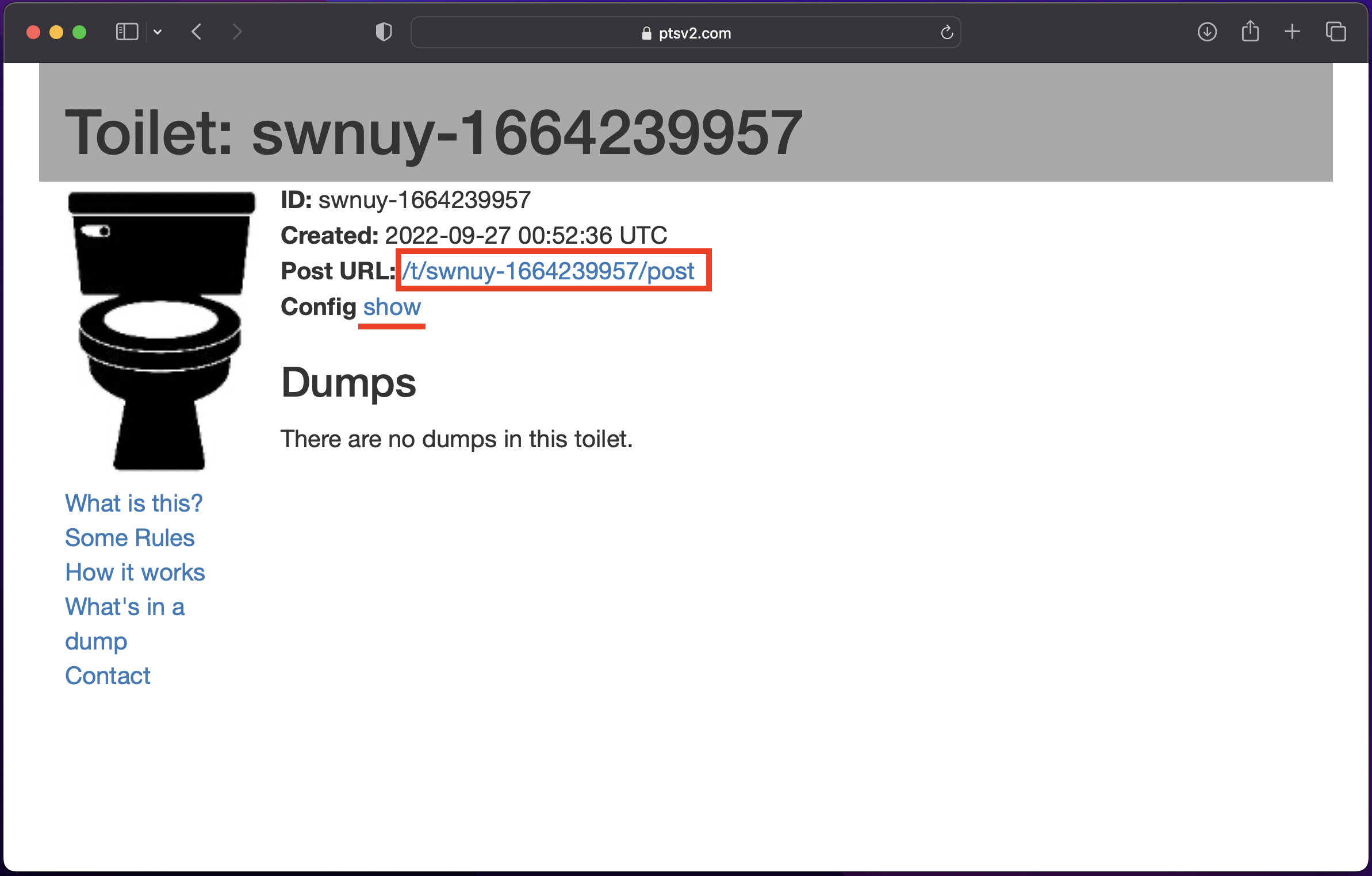This screenshot has height=876, width=1372.
Task: Go to How it works
Action: (135, 572)
